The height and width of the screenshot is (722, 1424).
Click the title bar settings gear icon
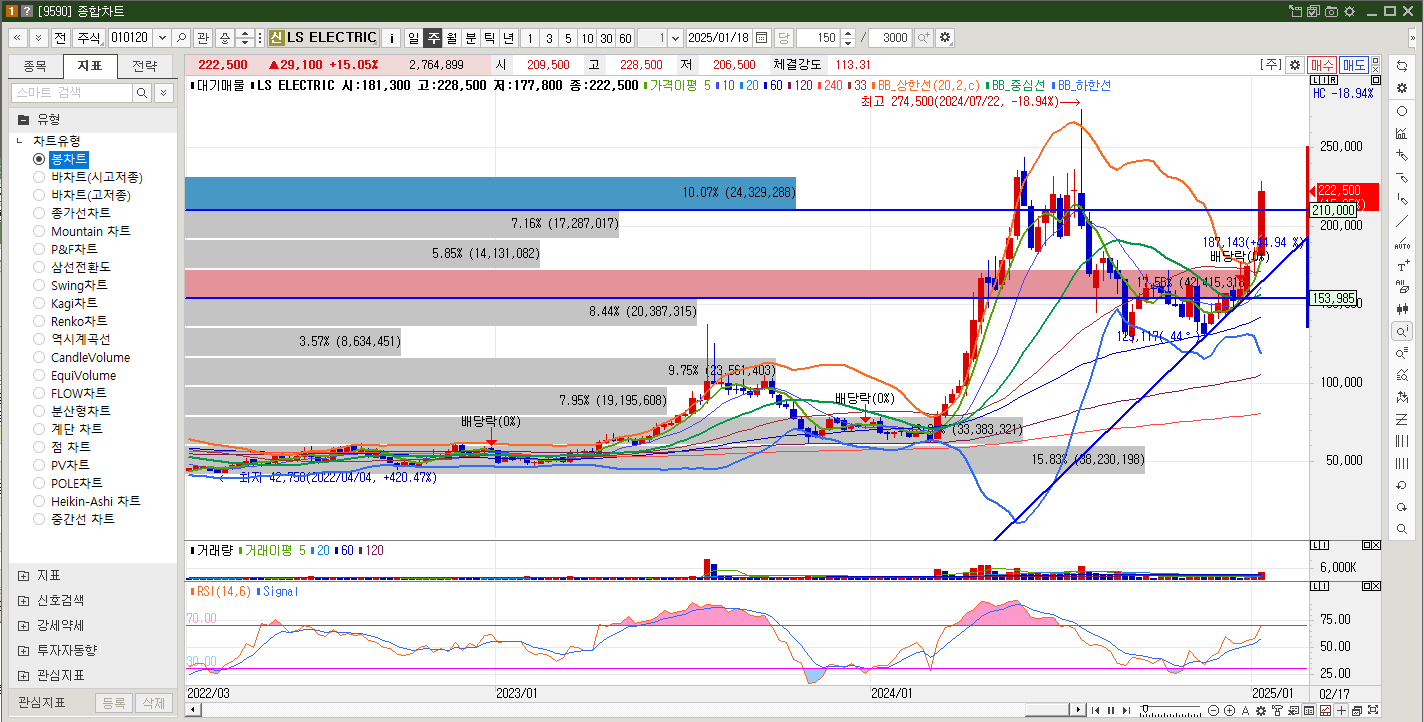1348,11
